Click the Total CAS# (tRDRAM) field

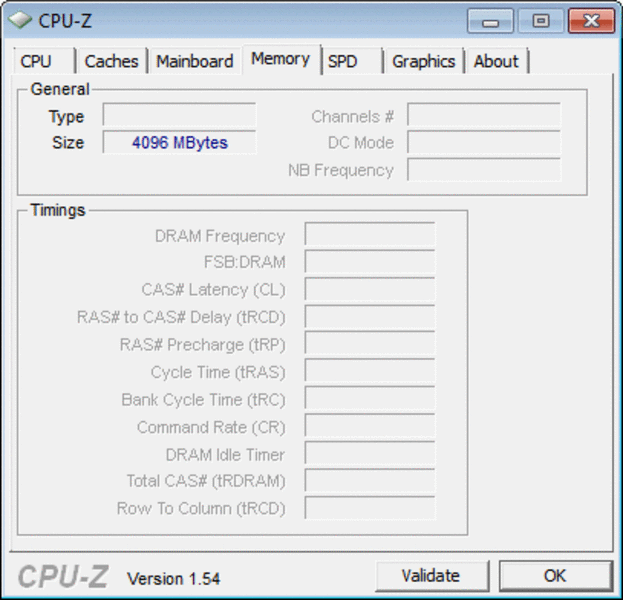click(370, 480)
